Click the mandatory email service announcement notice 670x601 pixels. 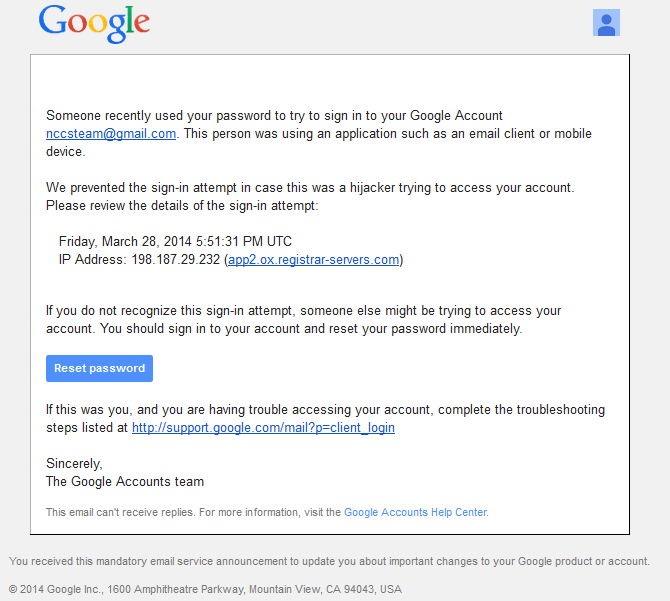point(329,561)
